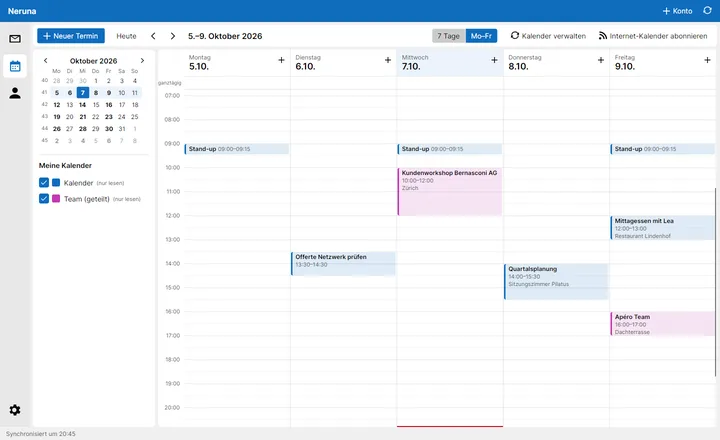720x440 pixels.
Task: Open Offerte Netzwerk prüfen event
Action: coord(343,264)
